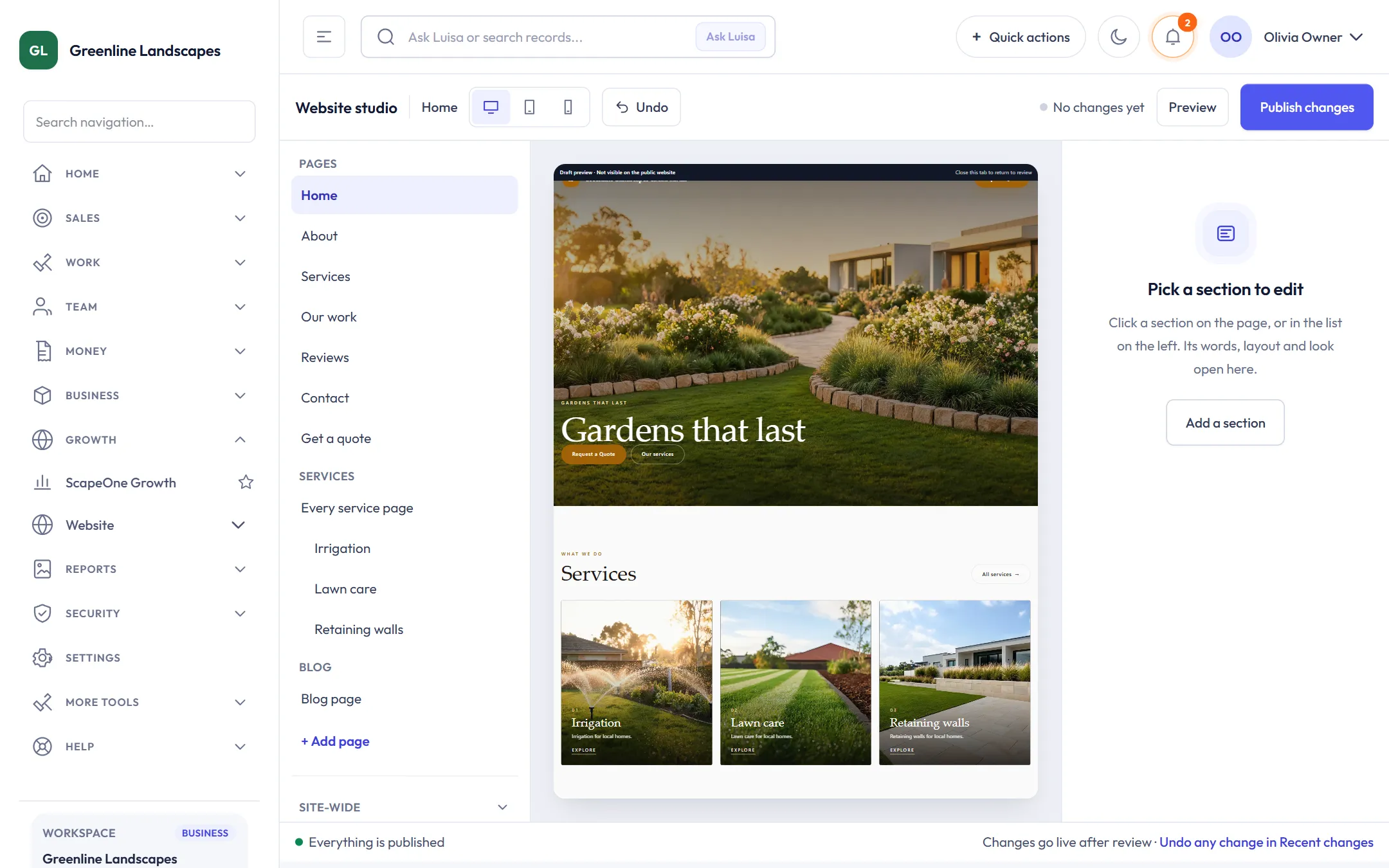
Task: Expand the SALES nav group
Action: [139, 218]
